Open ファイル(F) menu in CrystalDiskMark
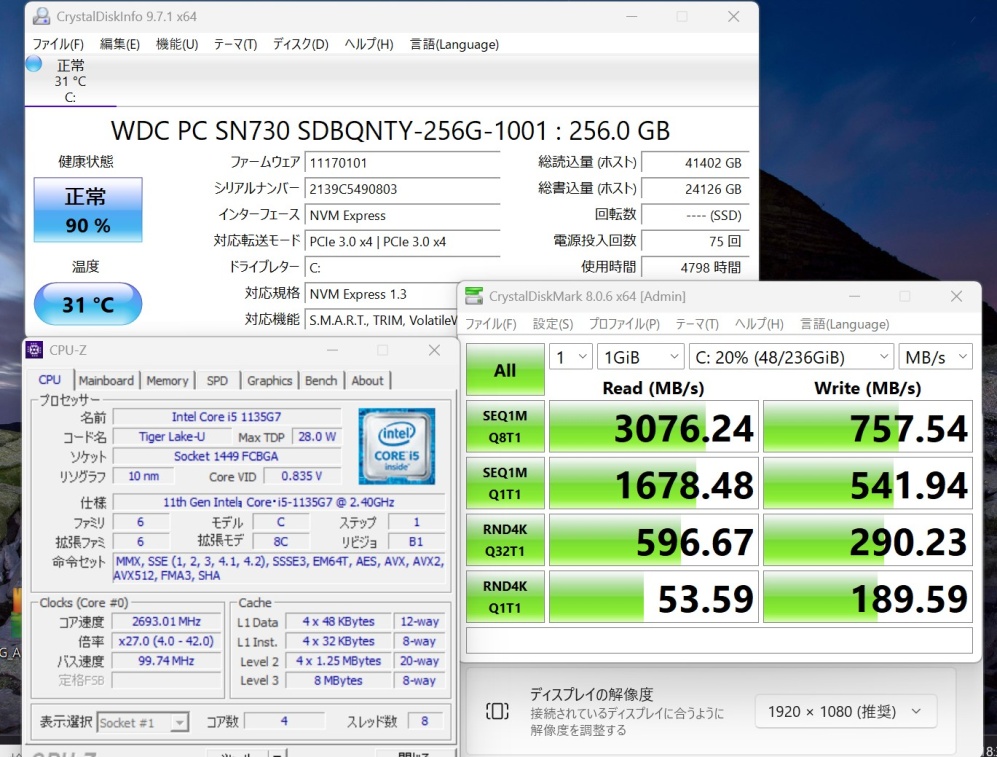This screenshot has width=997, height=757. pos(491,324)
